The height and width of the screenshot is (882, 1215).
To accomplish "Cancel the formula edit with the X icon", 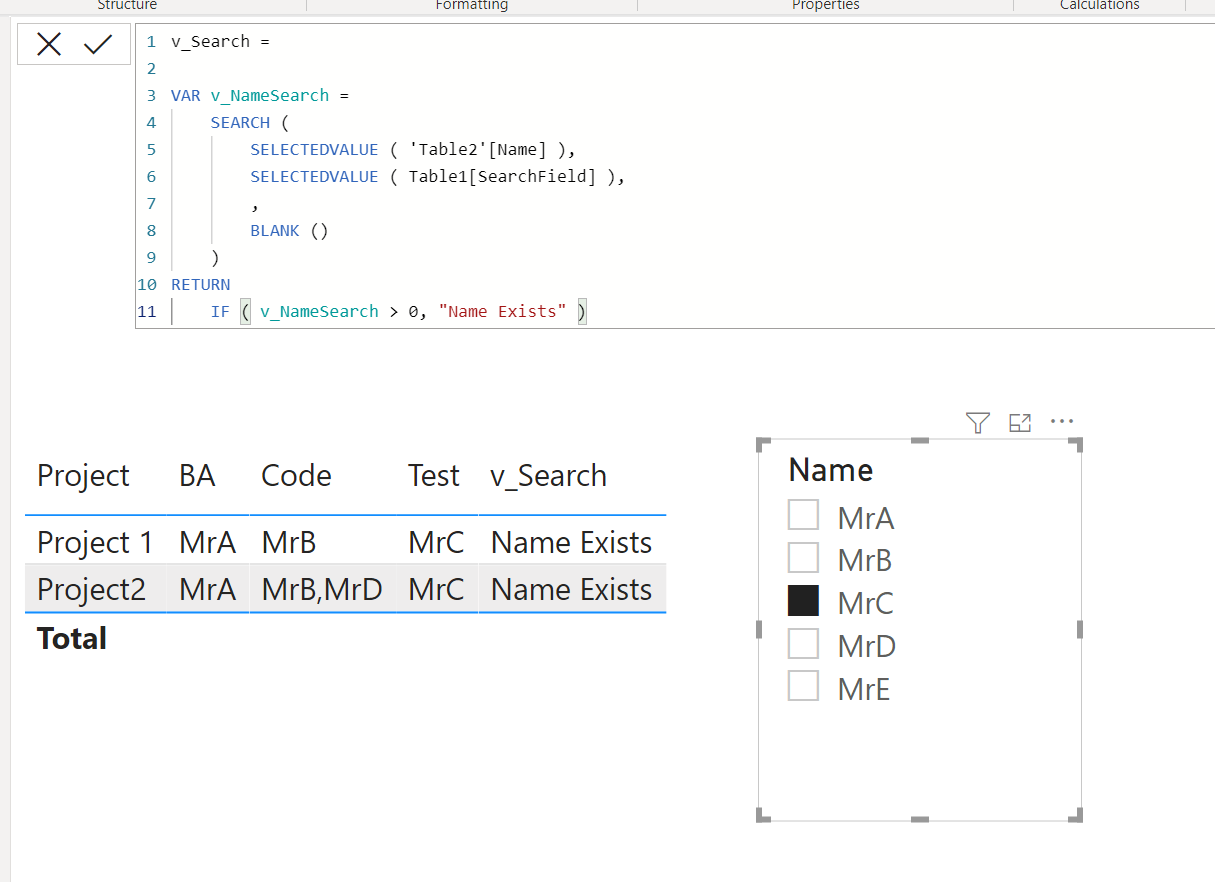I will (49, 44).
